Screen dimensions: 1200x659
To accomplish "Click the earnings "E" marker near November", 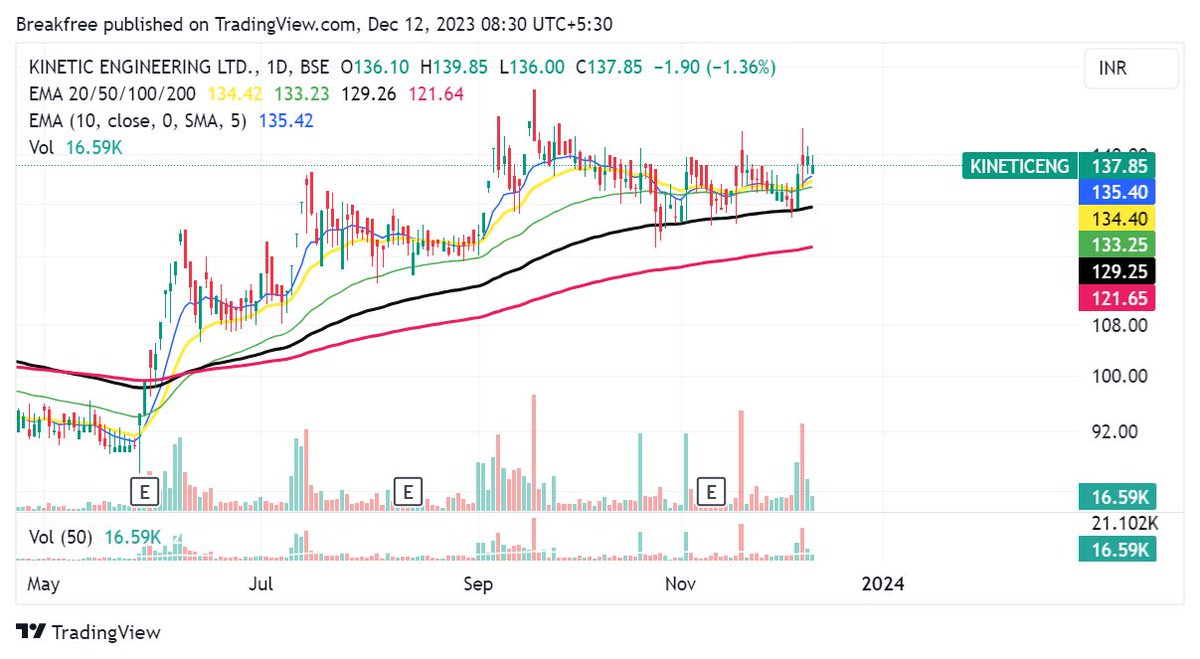I will 712,491.
